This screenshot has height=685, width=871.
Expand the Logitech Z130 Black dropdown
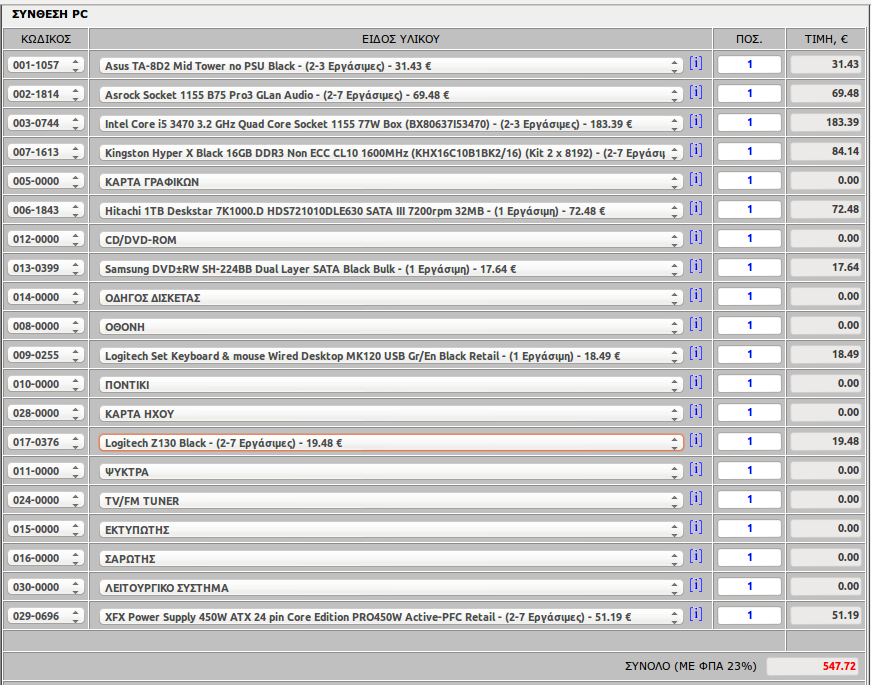(x=391, y=443)
